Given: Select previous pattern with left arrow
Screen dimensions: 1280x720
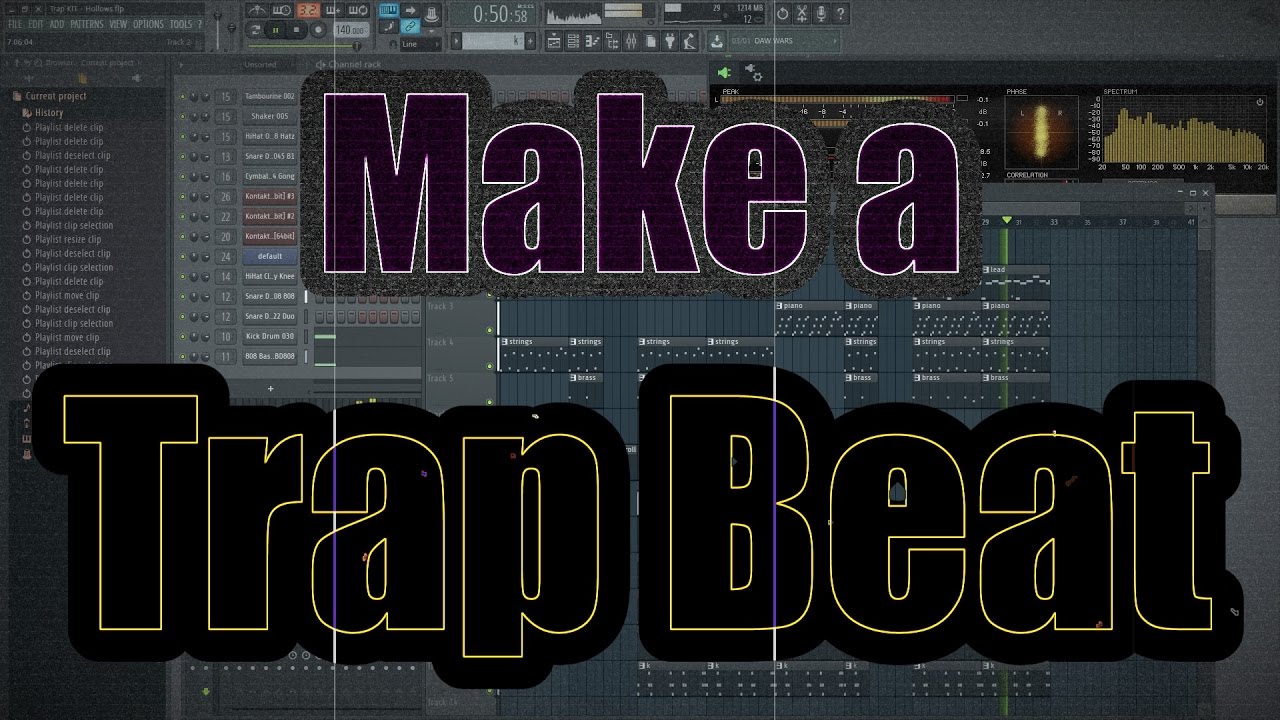Looking at the screenshot, I should [457, 40].
